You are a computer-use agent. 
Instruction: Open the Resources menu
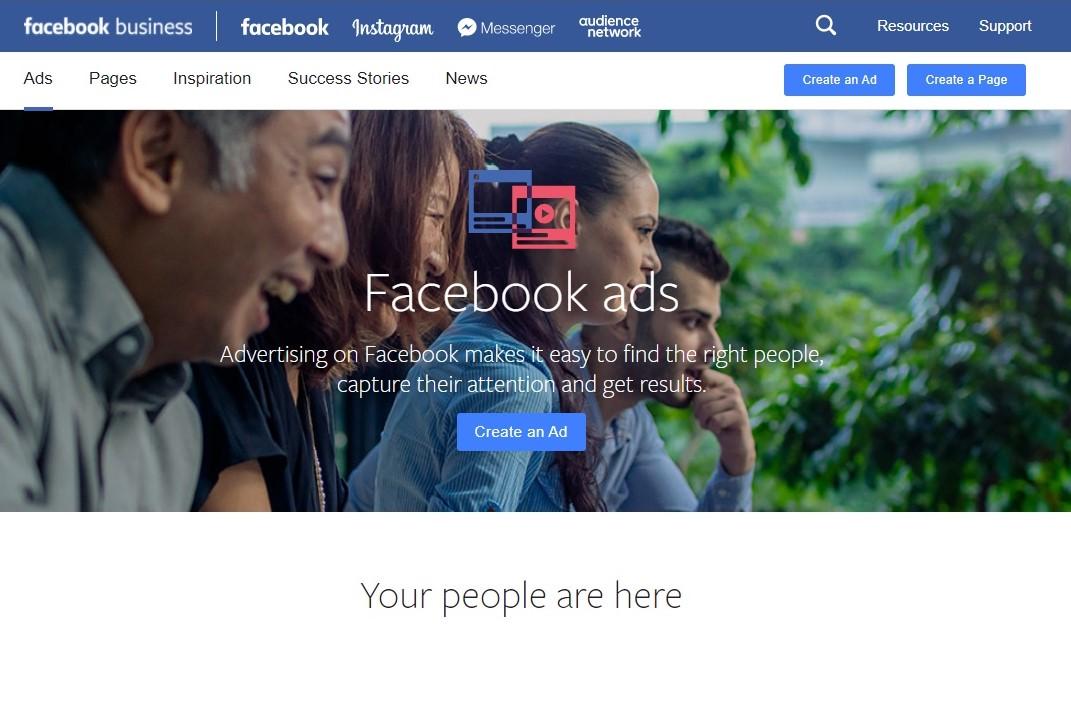click(913, 26)
